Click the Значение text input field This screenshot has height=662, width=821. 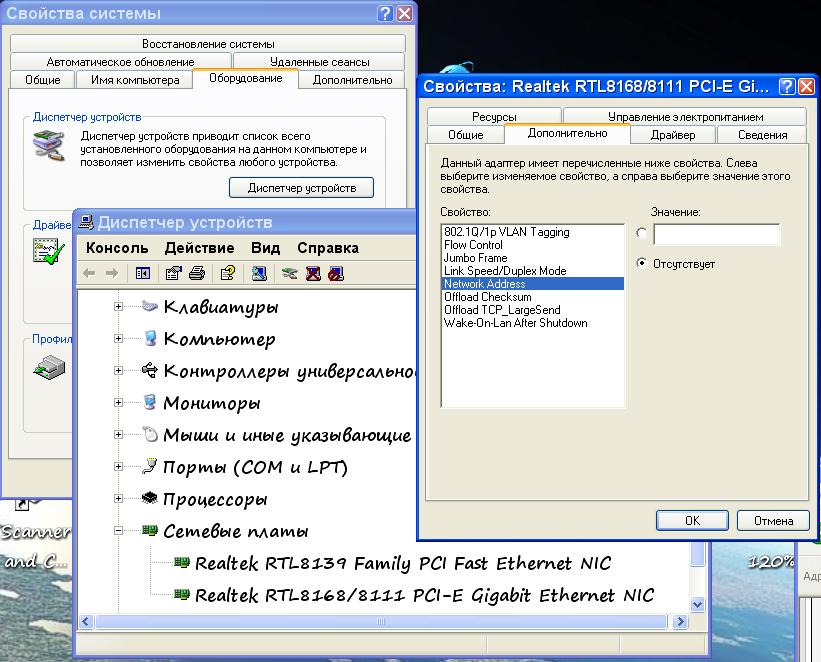click(716, 234)
